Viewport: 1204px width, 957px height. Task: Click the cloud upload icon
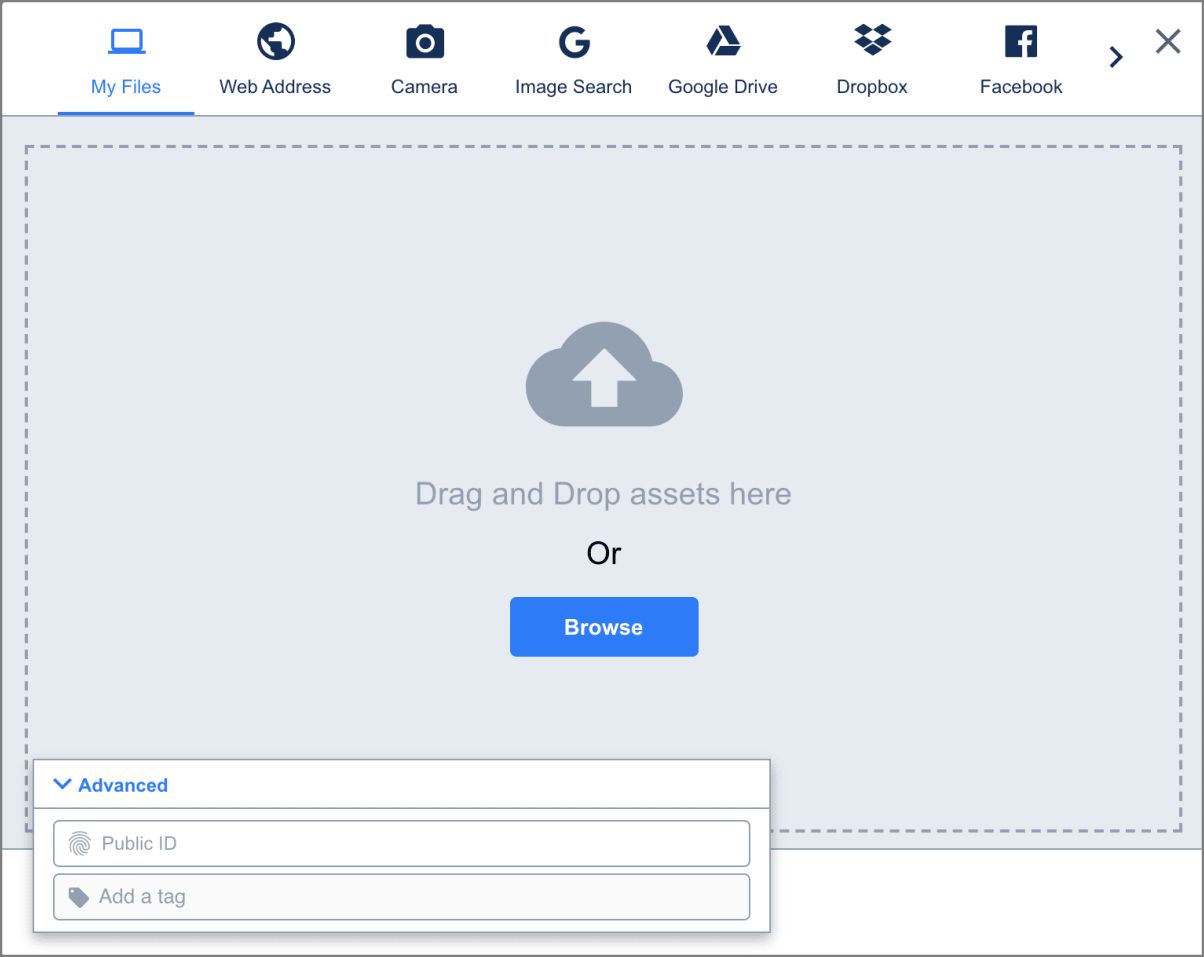point(604,374)
